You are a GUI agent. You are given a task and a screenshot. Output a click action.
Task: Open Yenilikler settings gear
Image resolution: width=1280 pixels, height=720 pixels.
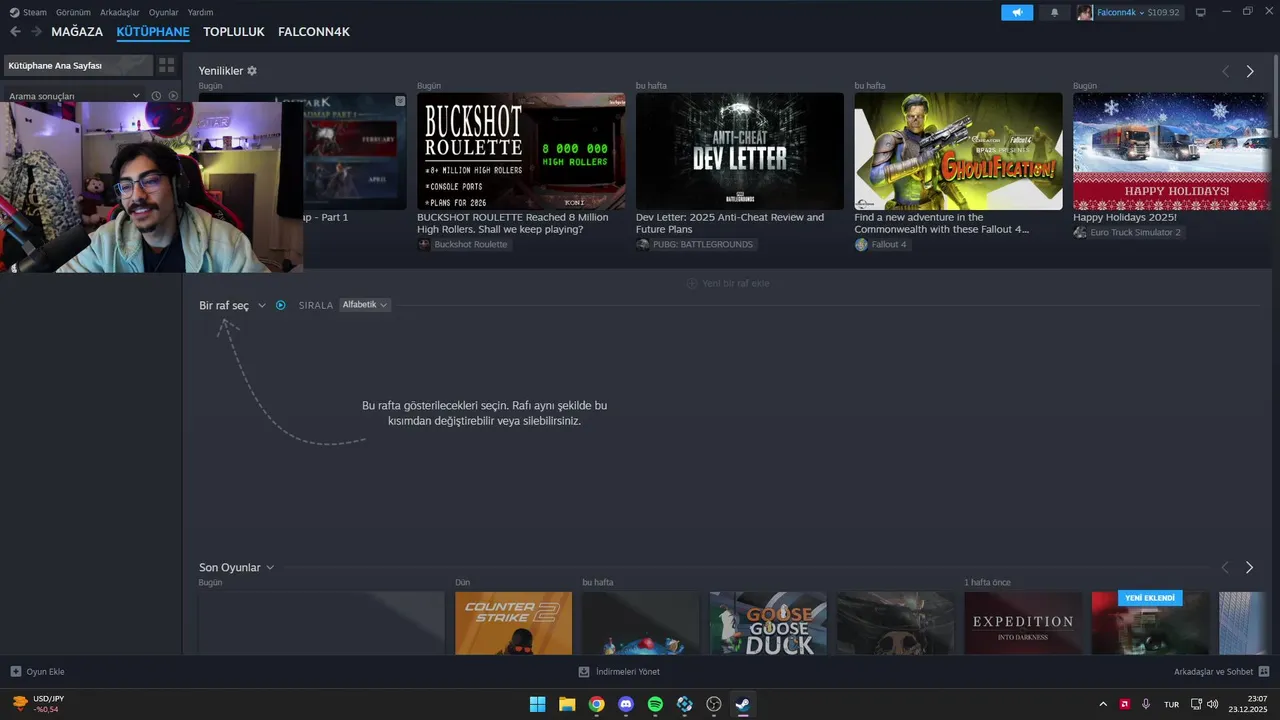click(x=252, y=71)
